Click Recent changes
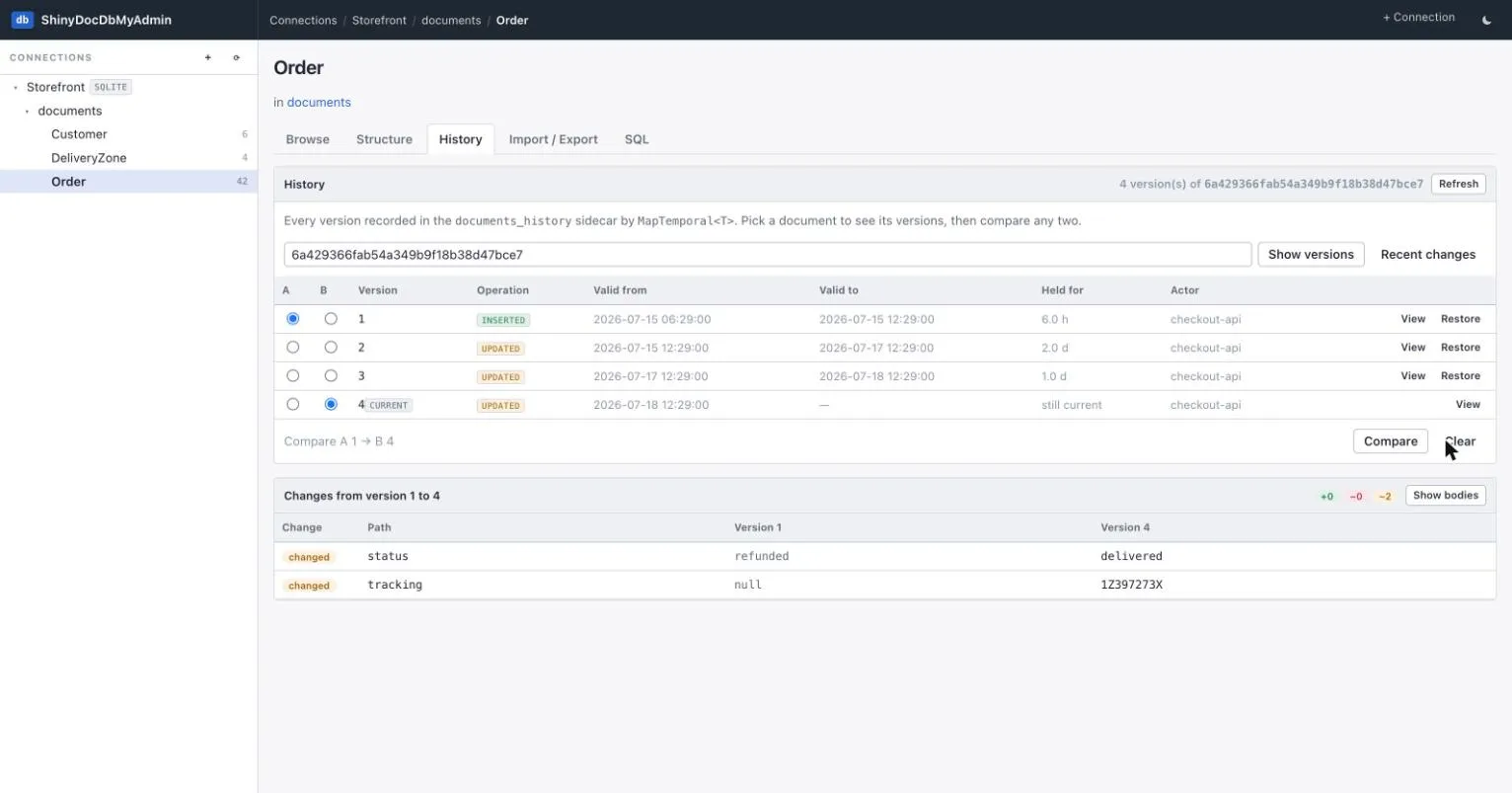 [x=1428, y=255]
